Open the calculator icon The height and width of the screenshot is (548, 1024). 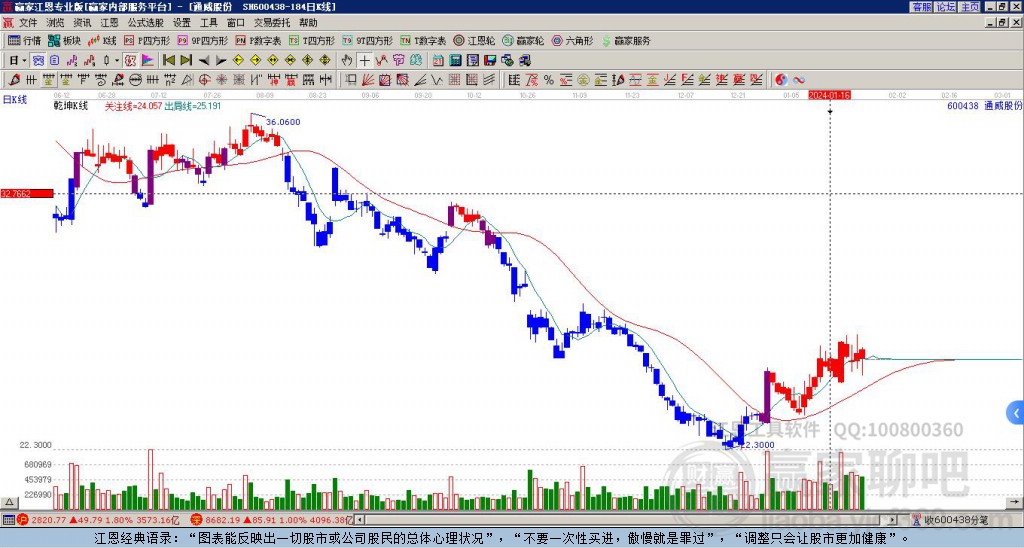click(x=455, y=60)
